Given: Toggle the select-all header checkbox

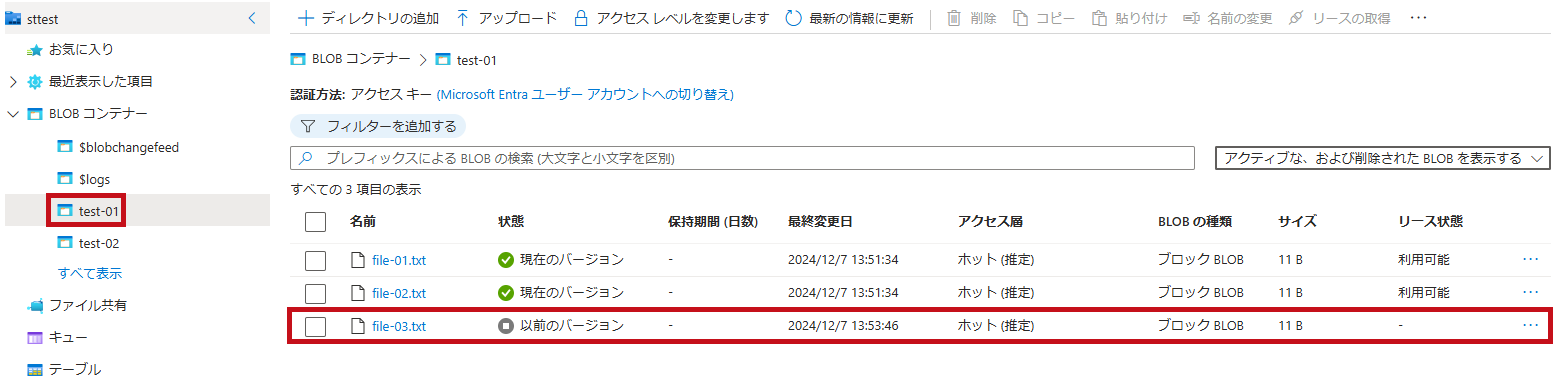Looking at the screenshot, I should (x=316, y=222).
